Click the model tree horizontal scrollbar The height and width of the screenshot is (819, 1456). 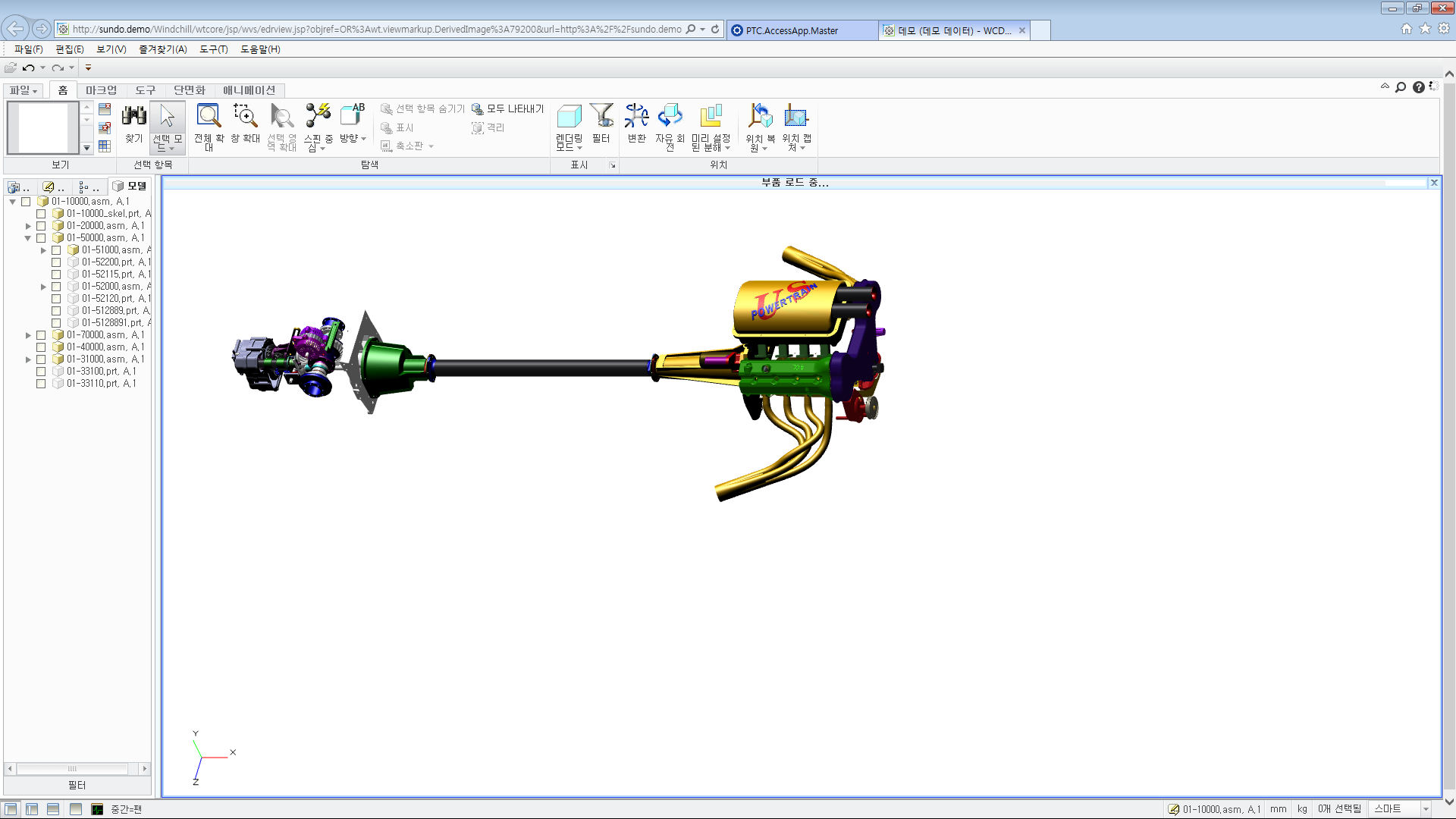[72, 769]
